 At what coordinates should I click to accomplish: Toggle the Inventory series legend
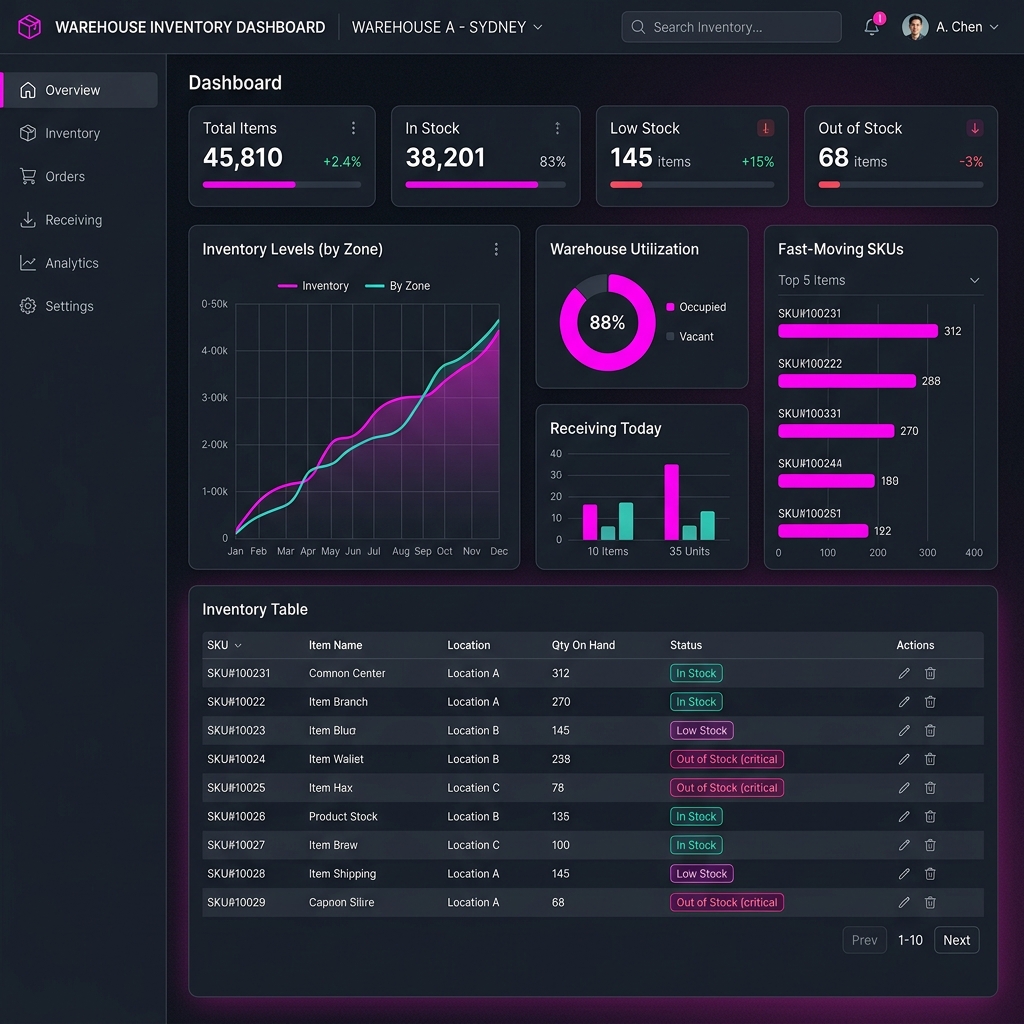[x=313, y=286]
